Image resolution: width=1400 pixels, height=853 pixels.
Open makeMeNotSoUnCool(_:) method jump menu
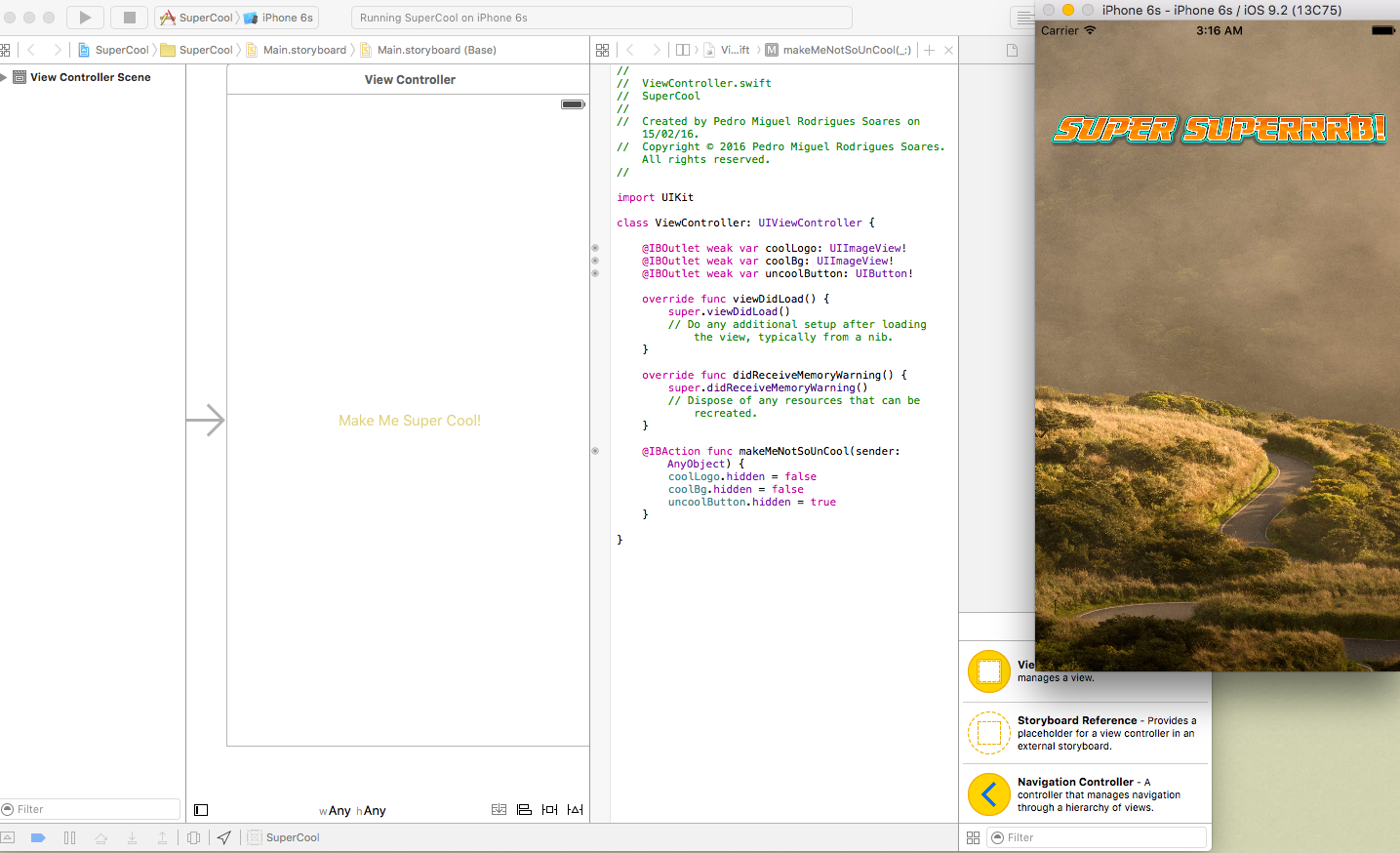point(839,50)
